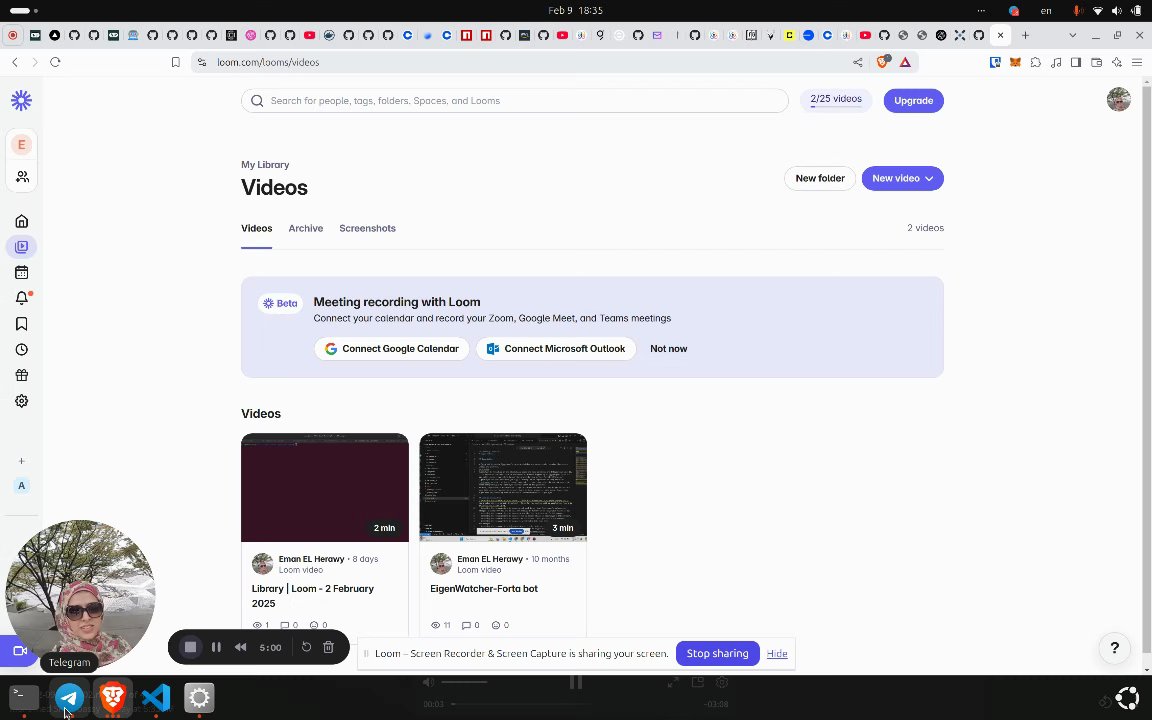
Task: Click the browser address bar URL
Action: 268,62
